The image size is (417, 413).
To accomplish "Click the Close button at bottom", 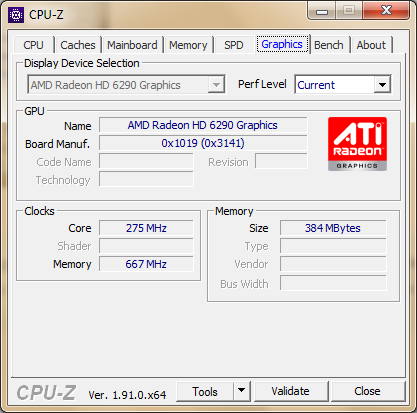I will pos(367,391).
